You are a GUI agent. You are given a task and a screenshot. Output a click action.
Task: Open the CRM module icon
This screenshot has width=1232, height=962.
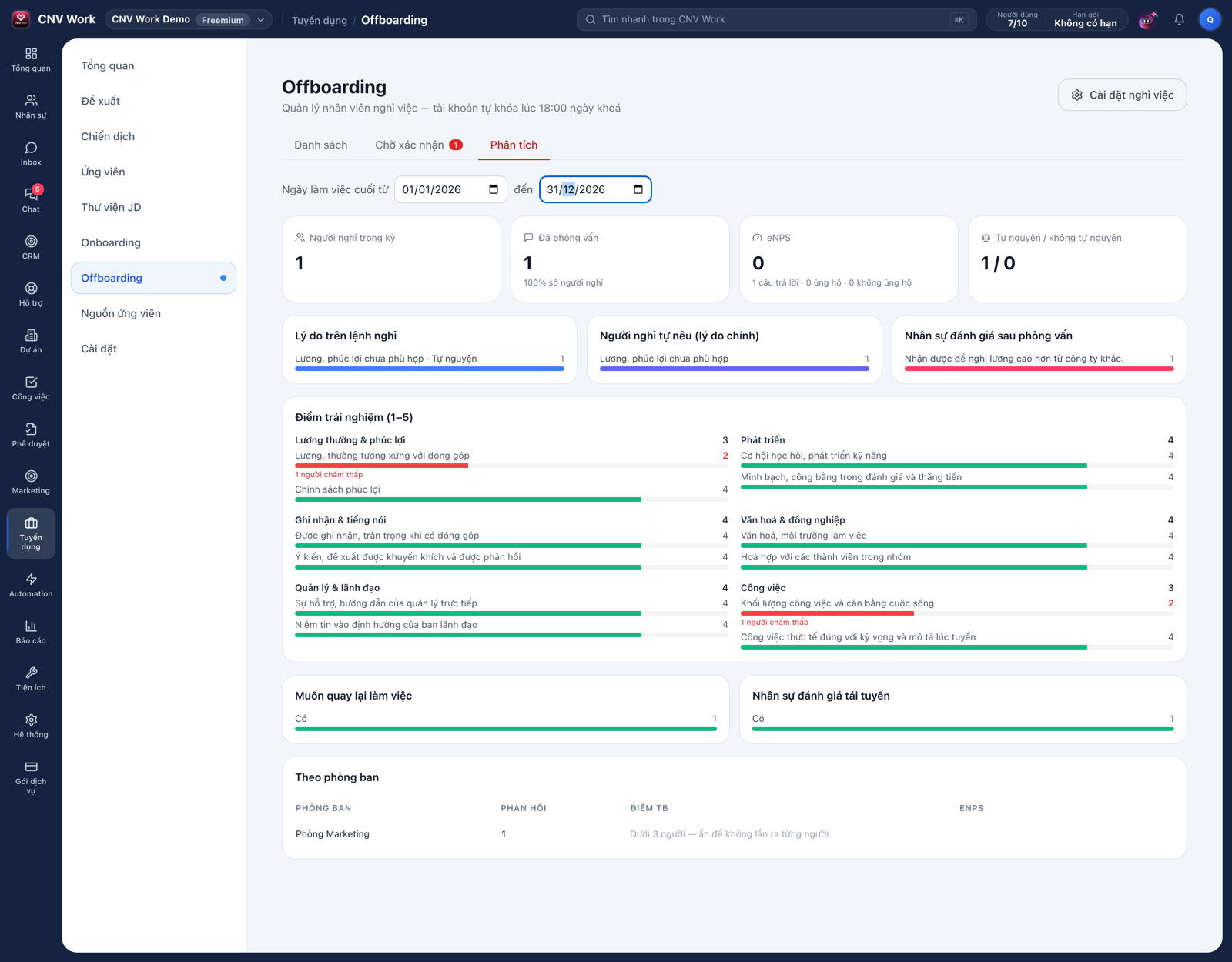click(31, 248)
